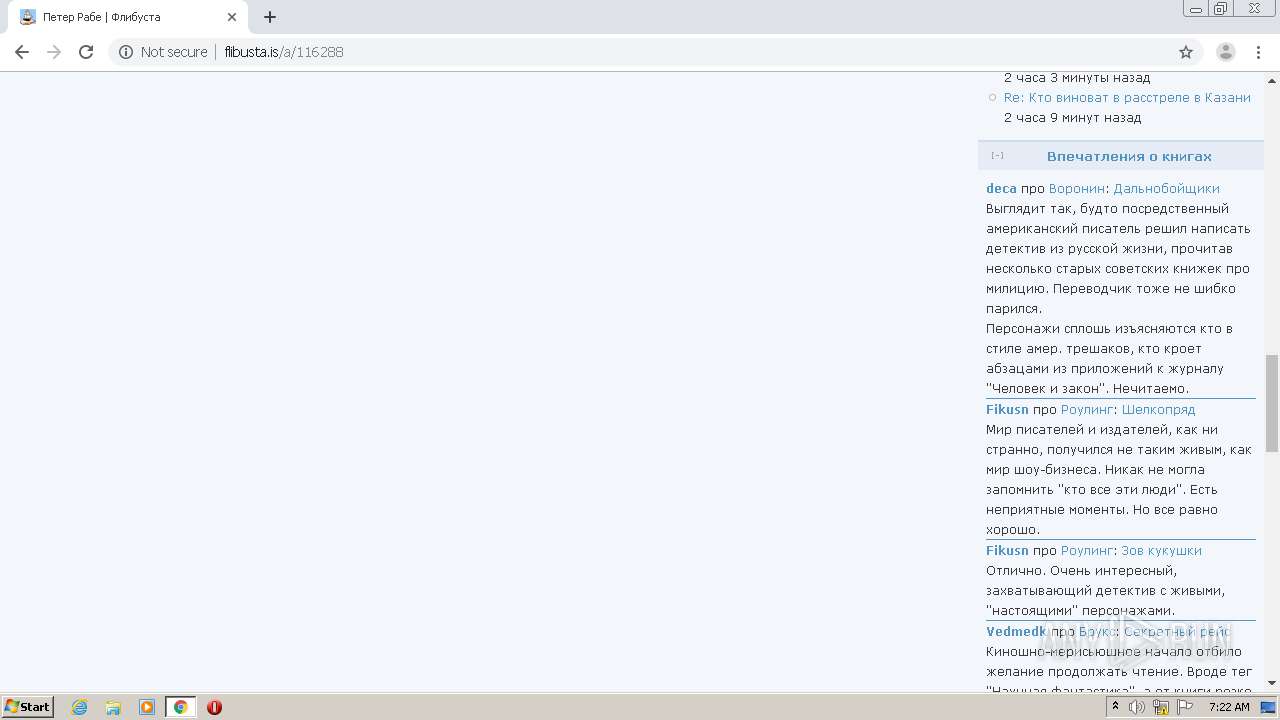
Task: Go back to the previous page
Action: point(22,52)
